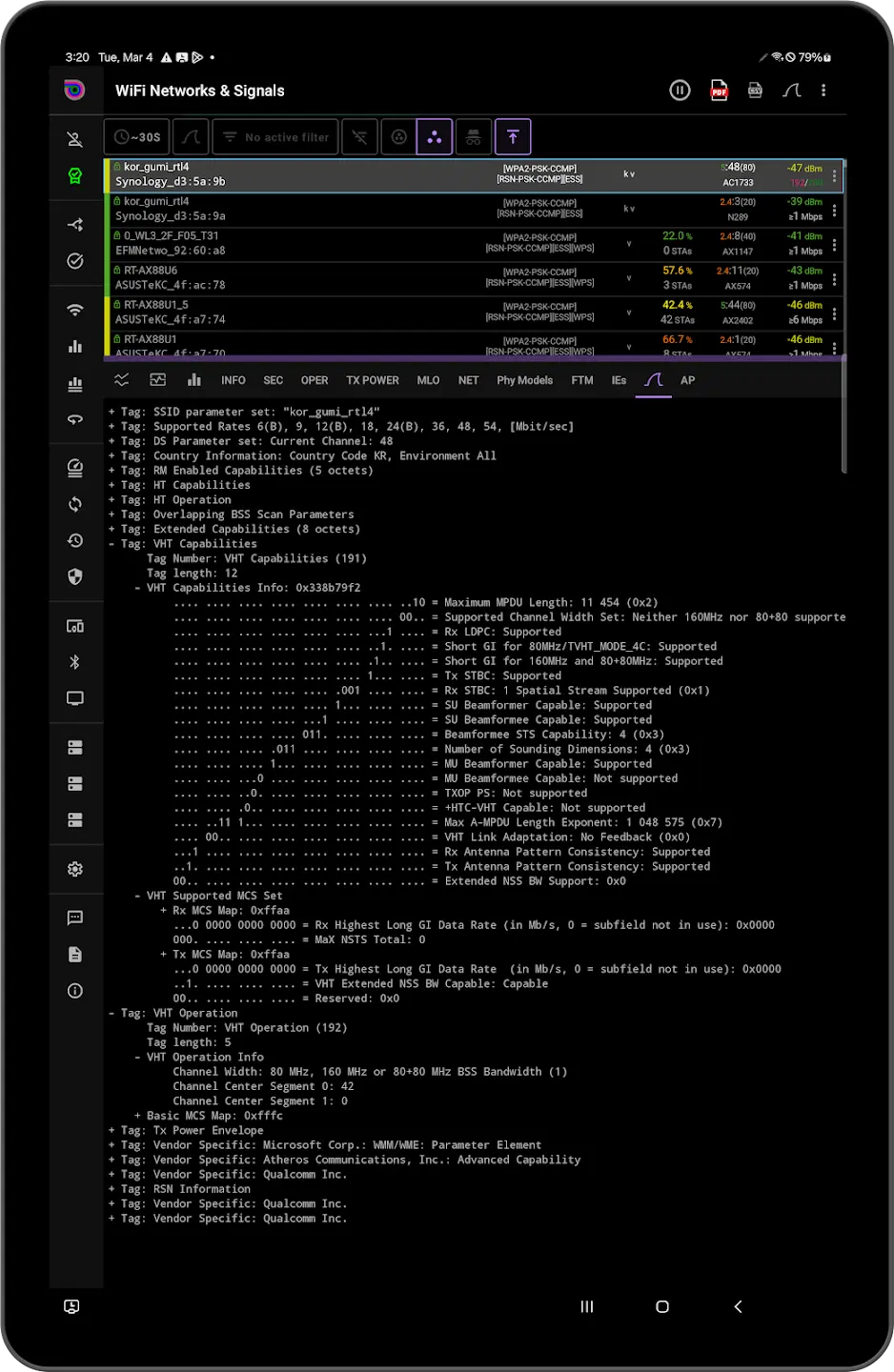
Task: Export results using the PDF icon
Action: 719,91
